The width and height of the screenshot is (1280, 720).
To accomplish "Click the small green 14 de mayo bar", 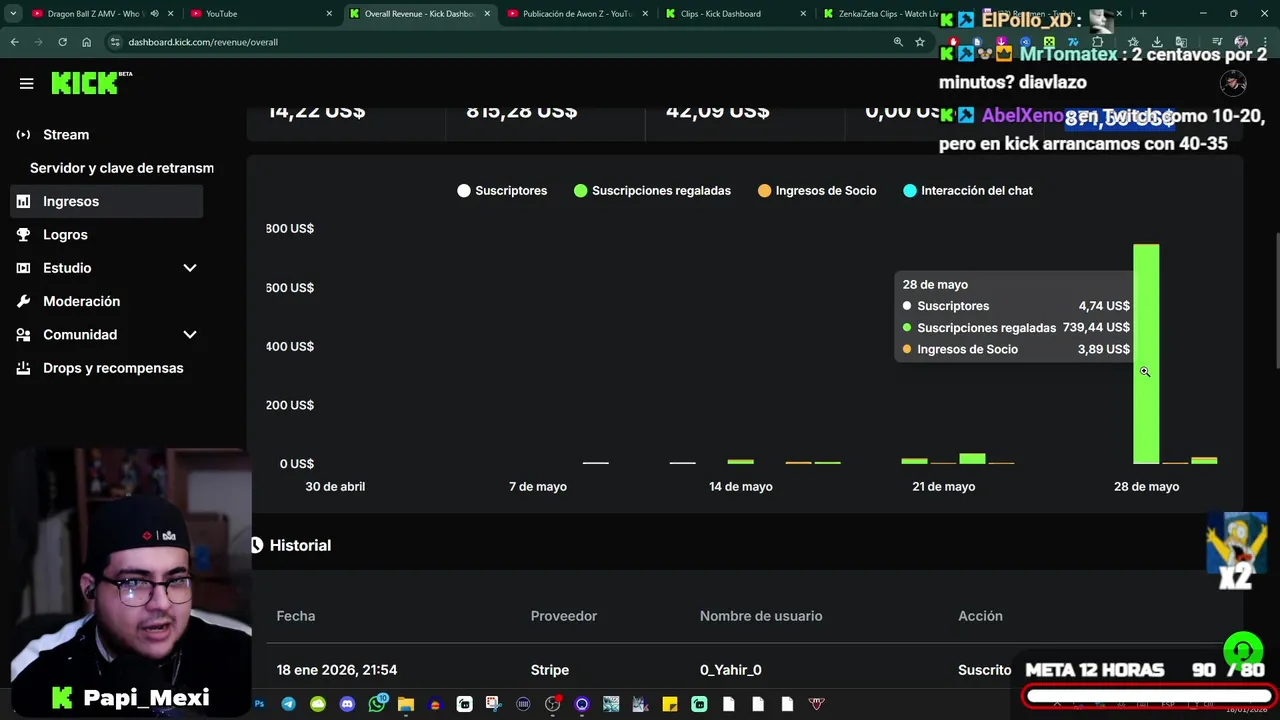I will coord(740,461).
